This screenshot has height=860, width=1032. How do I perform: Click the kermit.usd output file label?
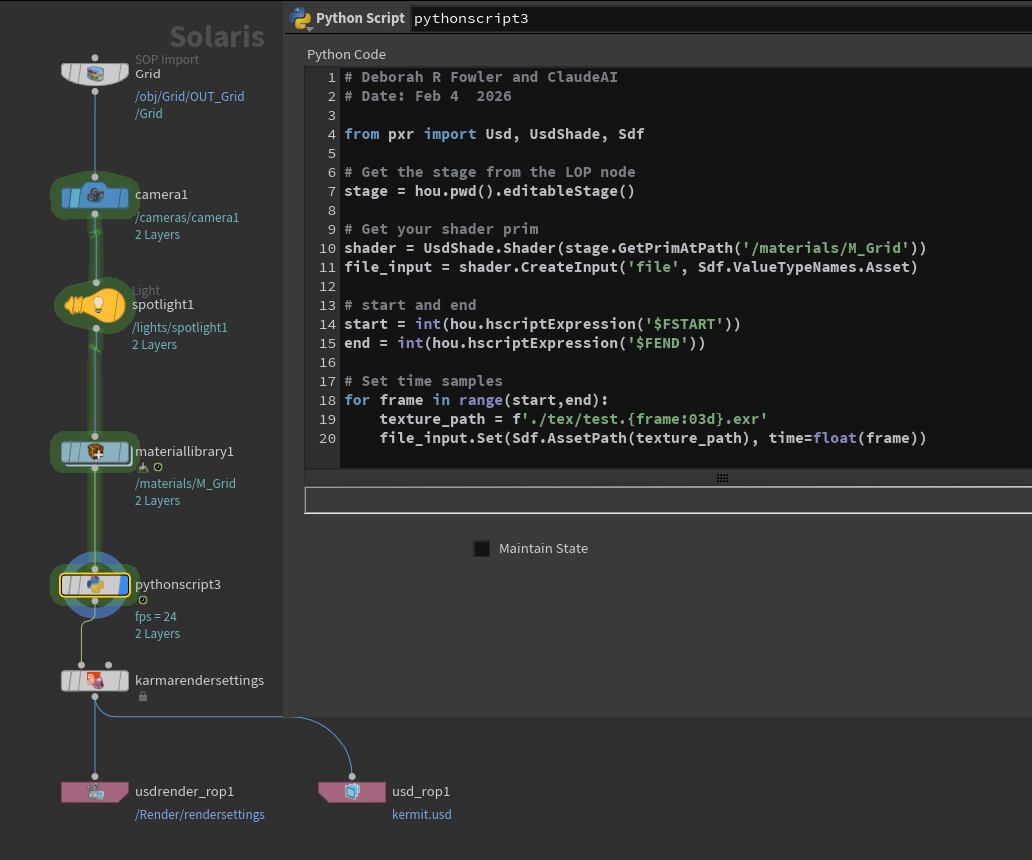tap(421, 814)
